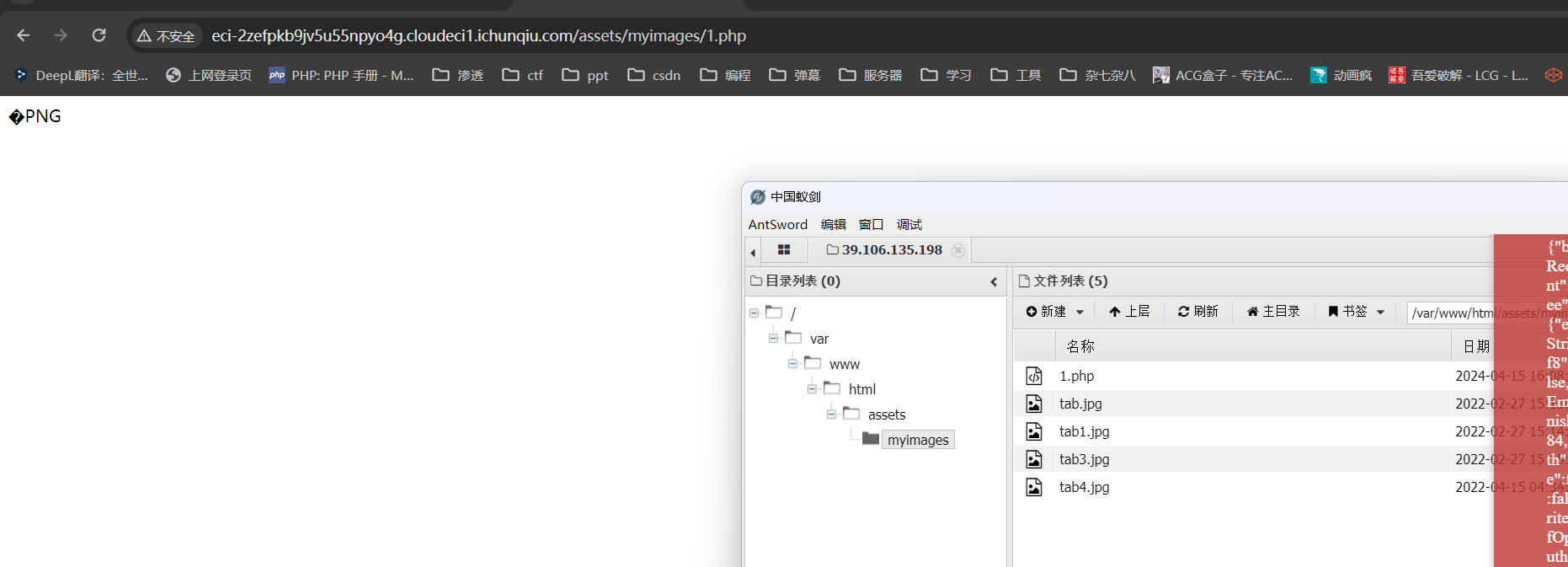This screenshot has width=1568, height=567.
Task: Select the tab.jpg image file icon
Action: coord(1034,404)
